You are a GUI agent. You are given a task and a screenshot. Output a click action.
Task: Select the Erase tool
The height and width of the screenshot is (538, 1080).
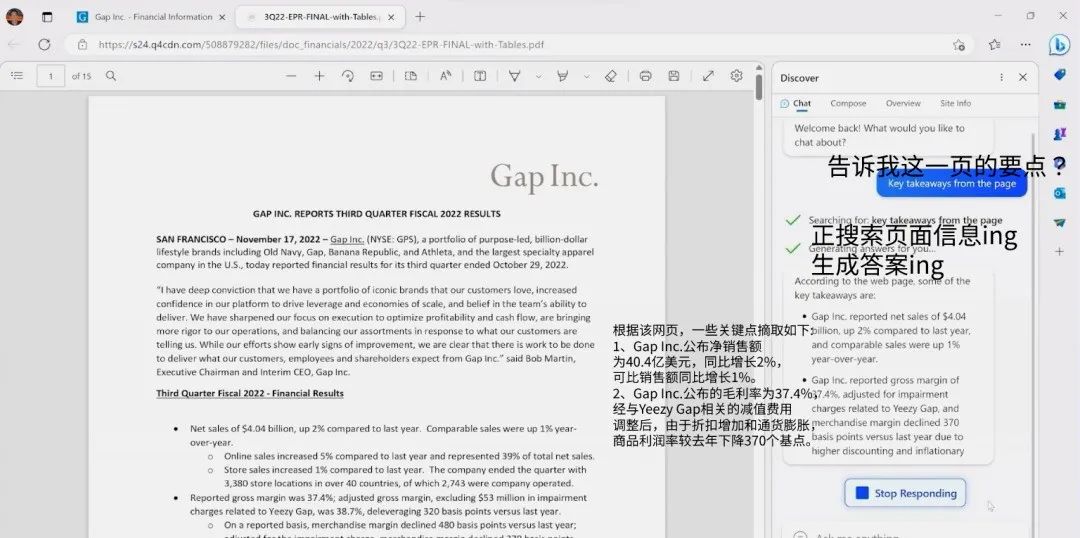610,76
